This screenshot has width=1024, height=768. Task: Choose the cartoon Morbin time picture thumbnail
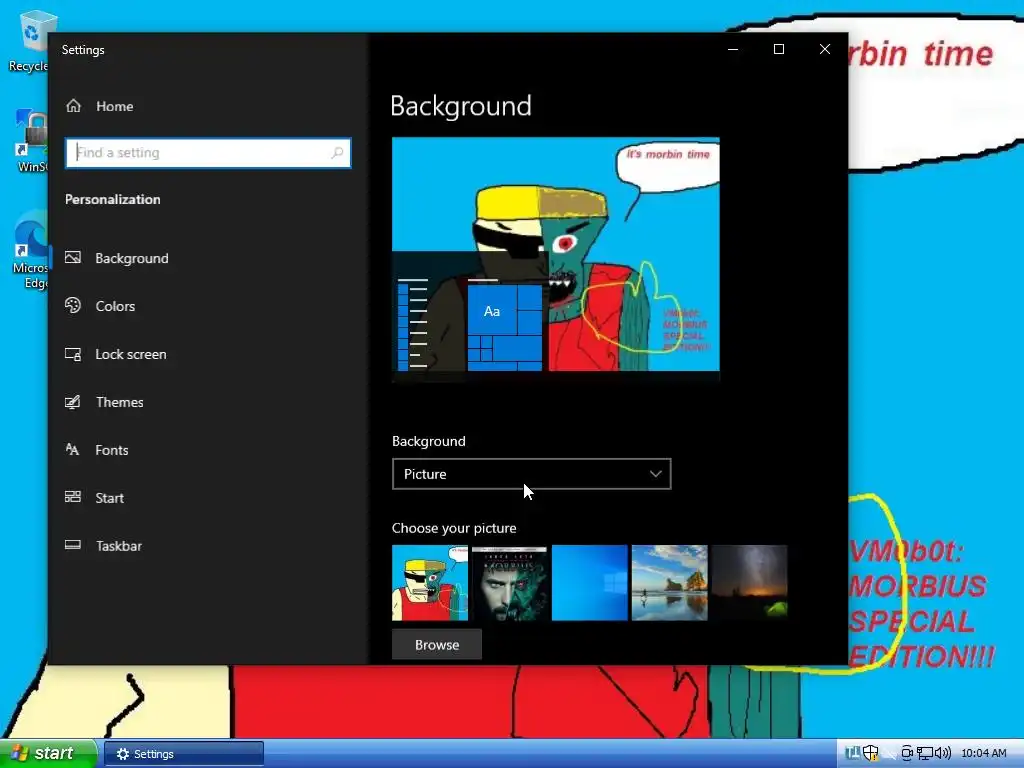pyautogui.click(x=430, y=583)
